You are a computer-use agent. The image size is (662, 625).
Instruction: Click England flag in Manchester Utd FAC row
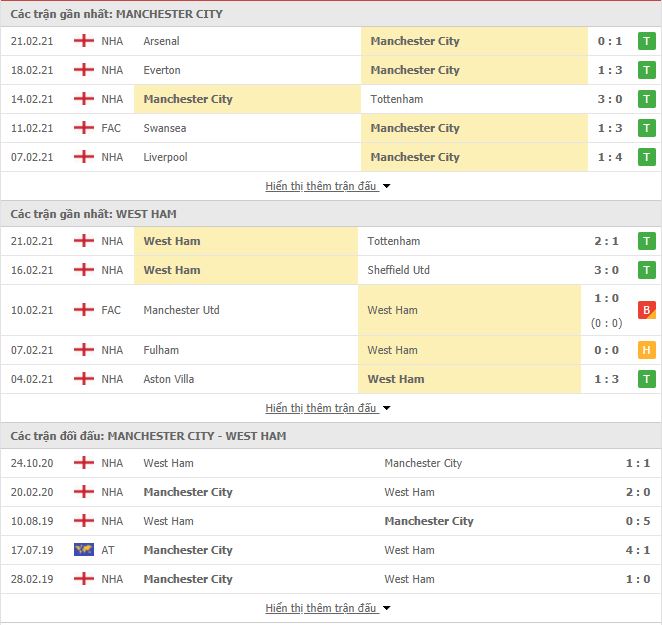[x=84, y=310]
